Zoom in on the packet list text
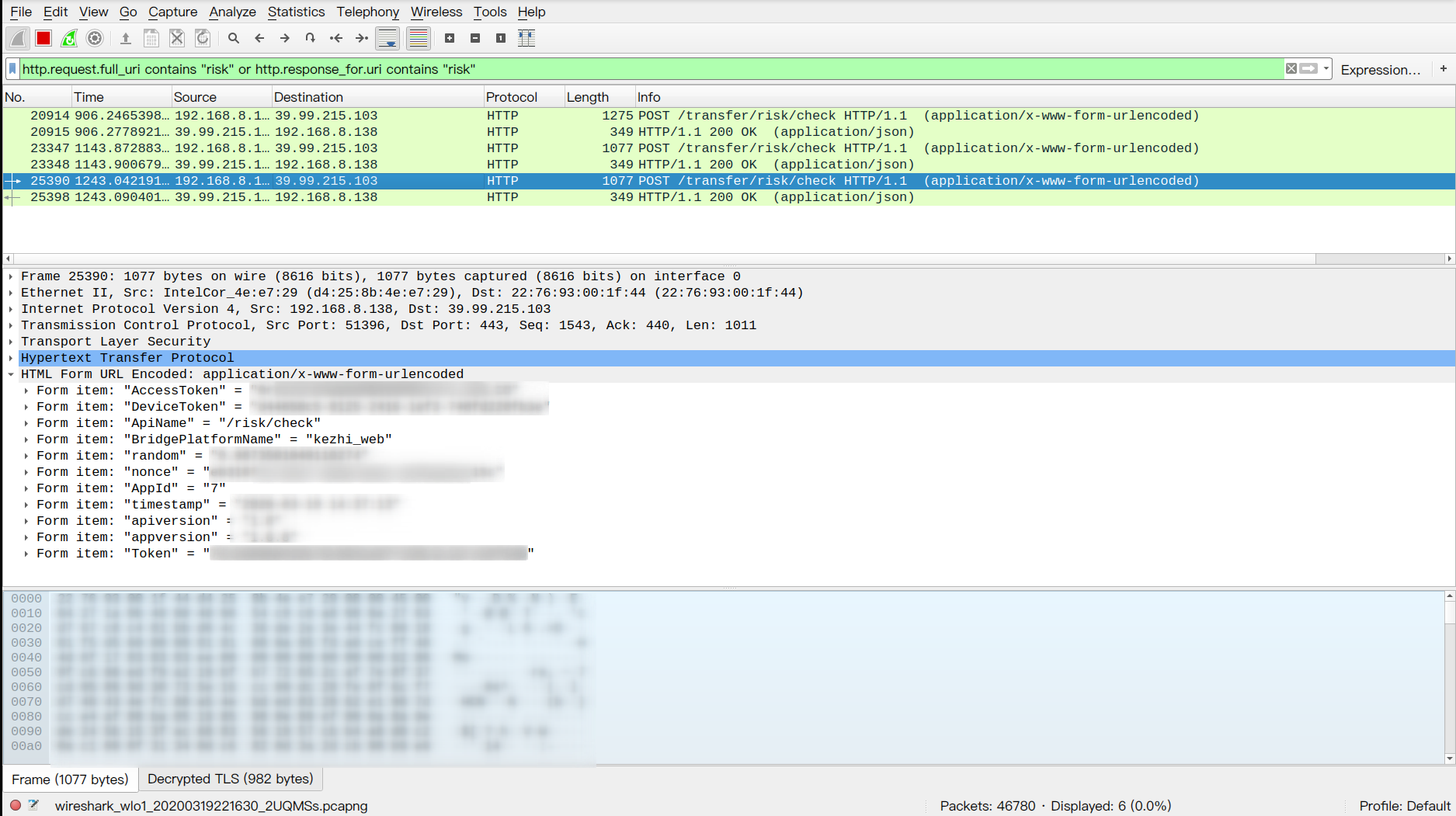1456x816 pixels. (x=450, y=38)
